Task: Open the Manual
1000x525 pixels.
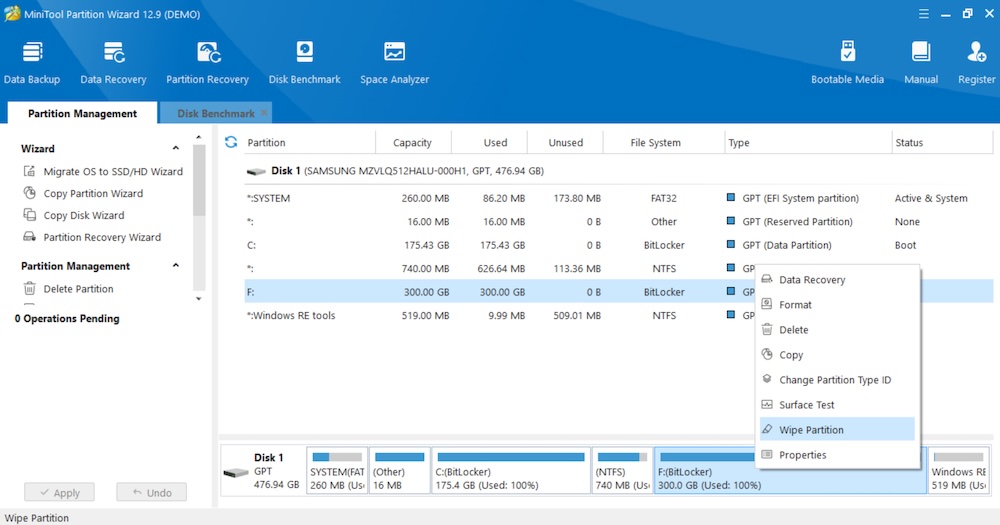Action: click(x=920, y=63)
